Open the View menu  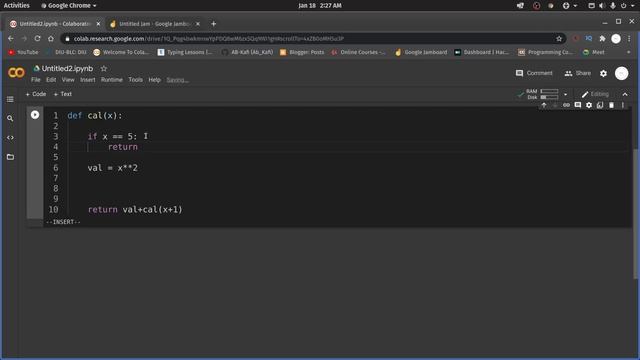pos(68,80)
